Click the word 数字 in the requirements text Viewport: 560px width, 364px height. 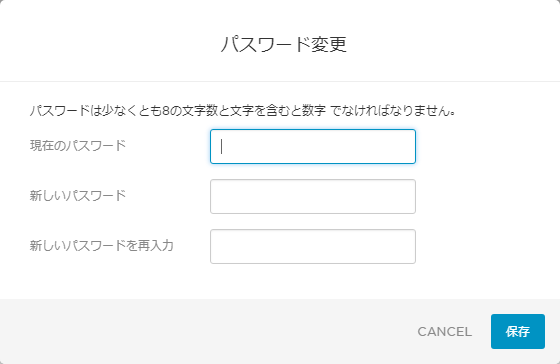click(x=314, y=111)
